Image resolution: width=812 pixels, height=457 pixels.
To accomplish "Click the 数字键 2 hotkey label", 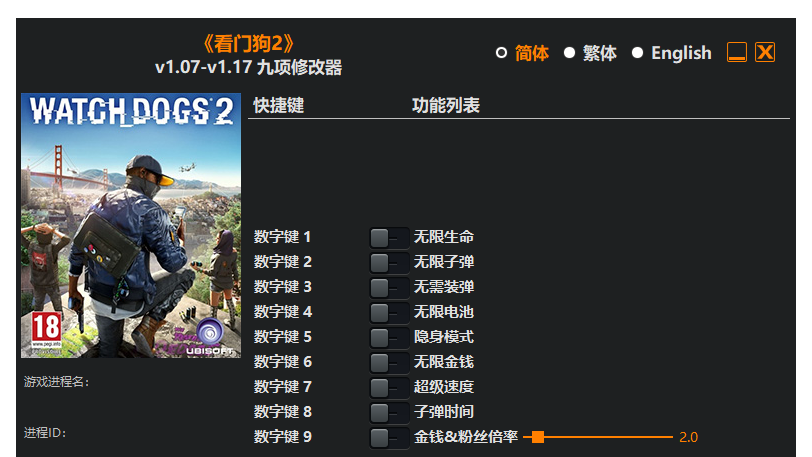I will [x=283, y=262].
